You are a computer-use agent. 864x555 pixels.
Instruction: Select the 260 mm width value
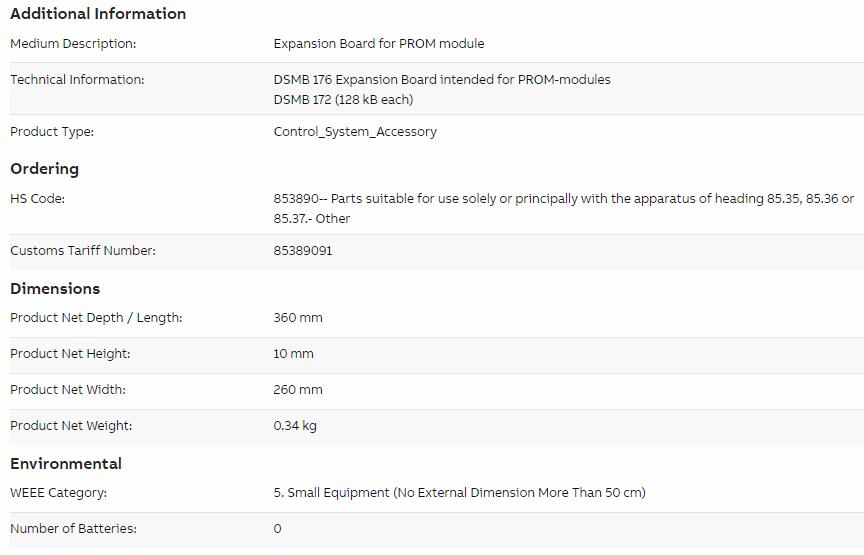(298, 390)
